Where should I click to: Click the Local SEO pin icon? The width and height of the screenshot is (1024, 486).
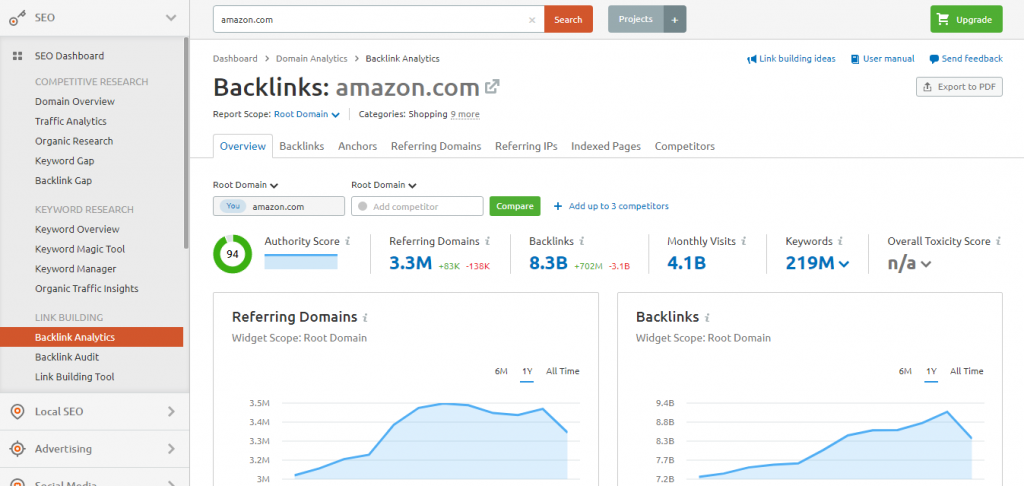18,412
